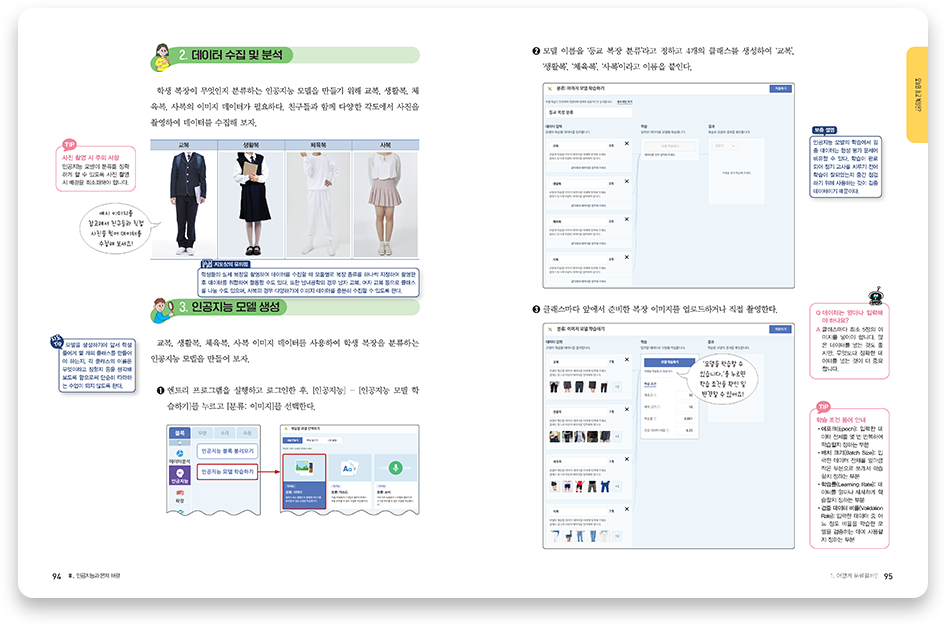
Task: Switch to the 속성 tab in block panel
Action: [x=247, y=433]
